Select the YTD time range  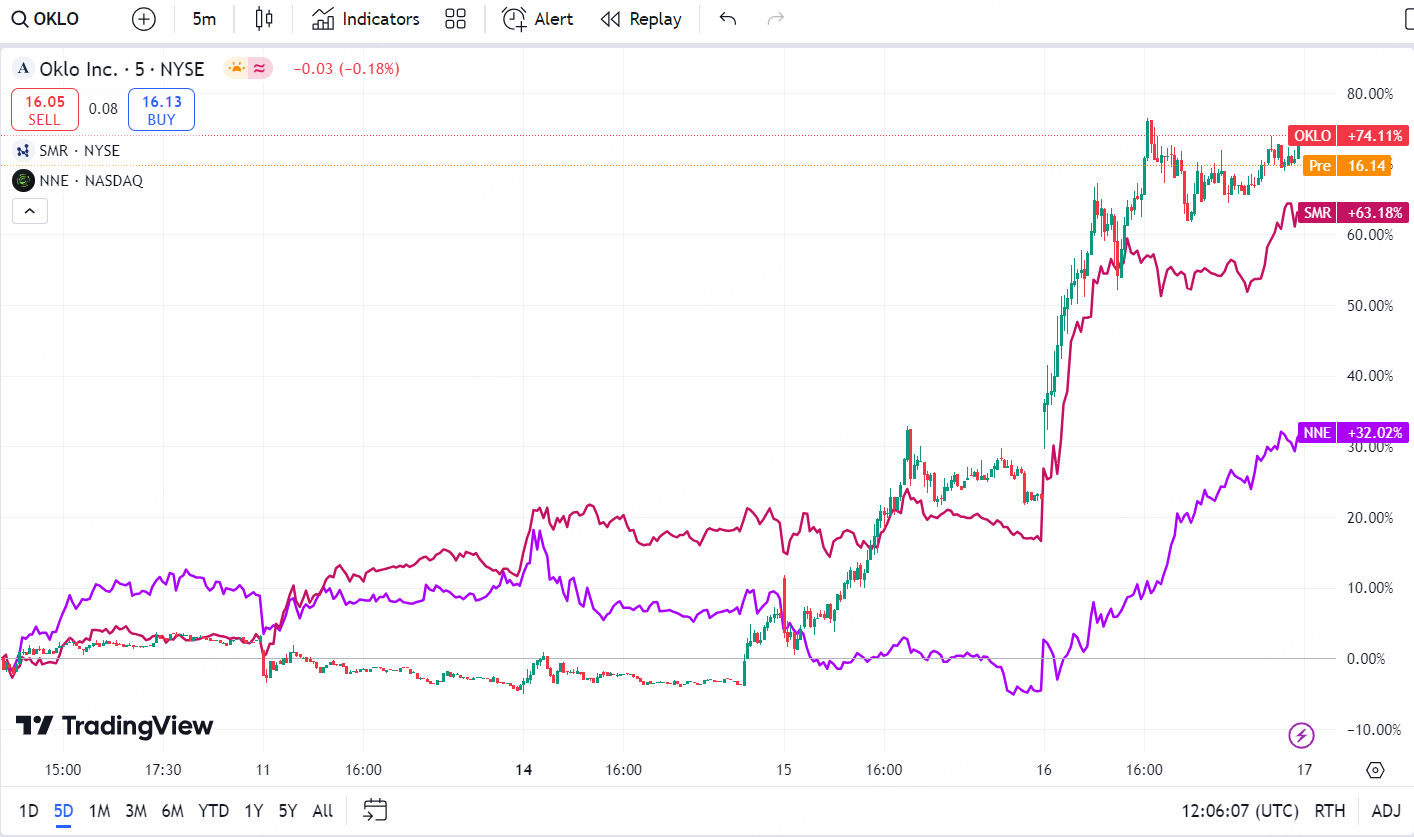213,811
